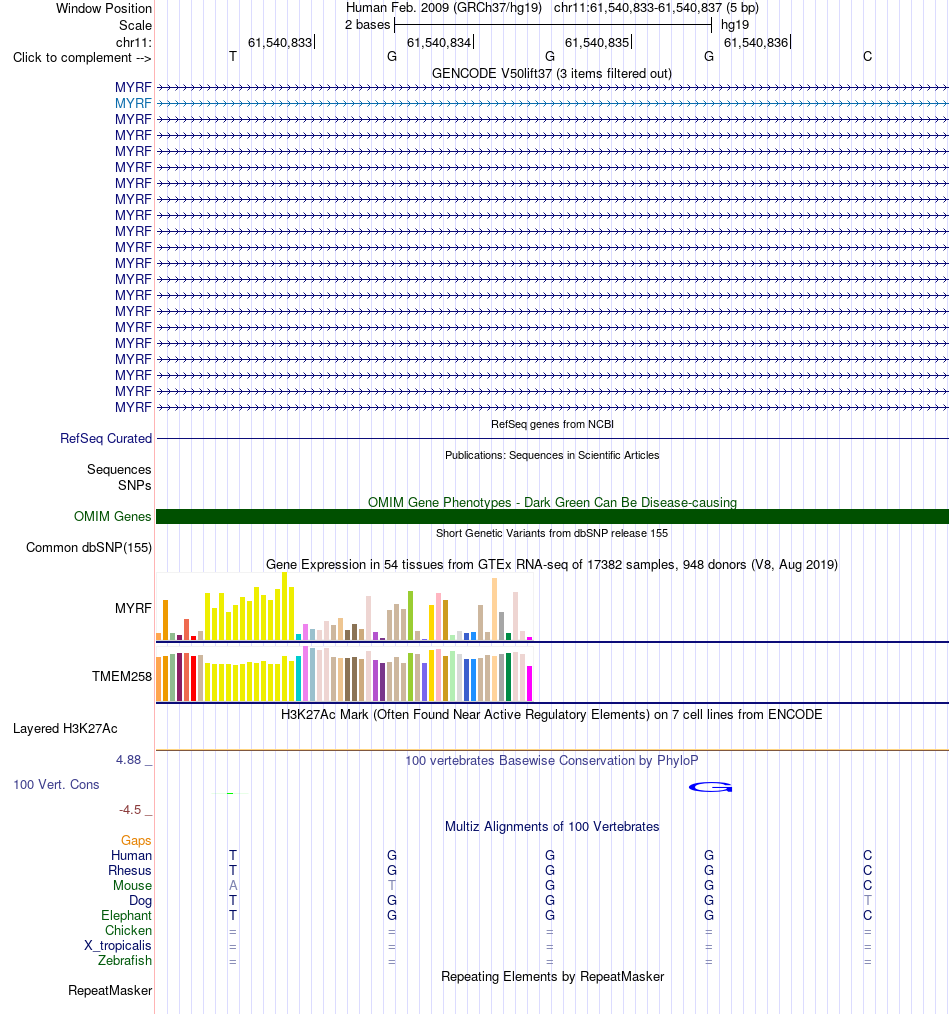Click base T in the complement row
950x1014 pixels.
tap(233, 57)
